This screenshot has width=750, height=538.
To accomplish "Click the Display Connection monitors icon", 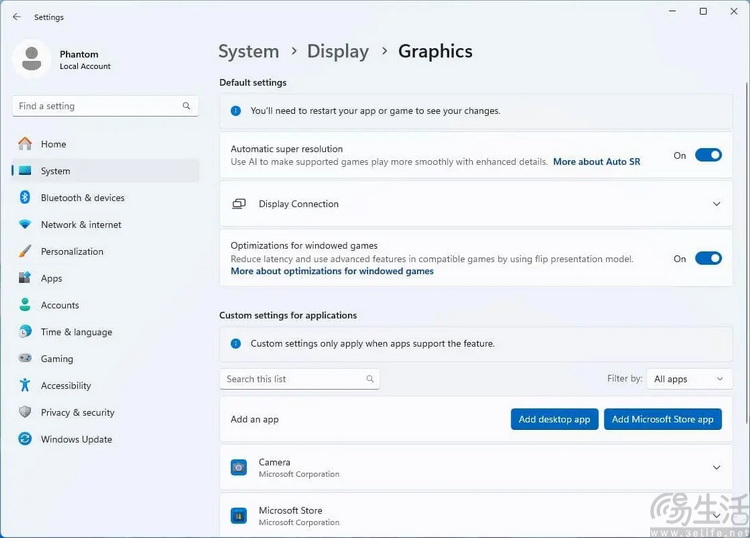I will [x=239, y=204].
